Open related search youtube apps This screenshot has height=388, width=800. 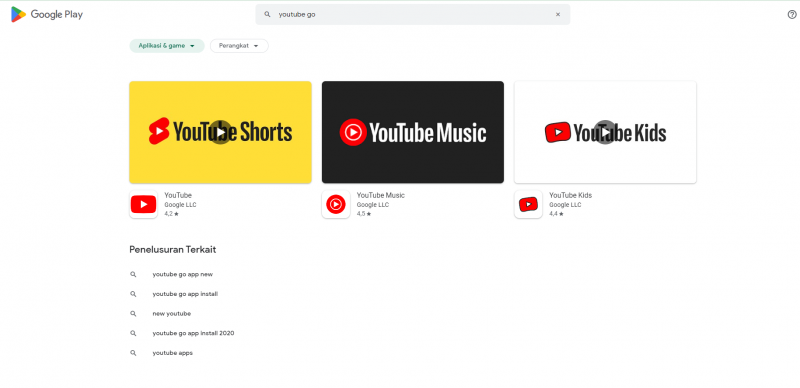172,353
